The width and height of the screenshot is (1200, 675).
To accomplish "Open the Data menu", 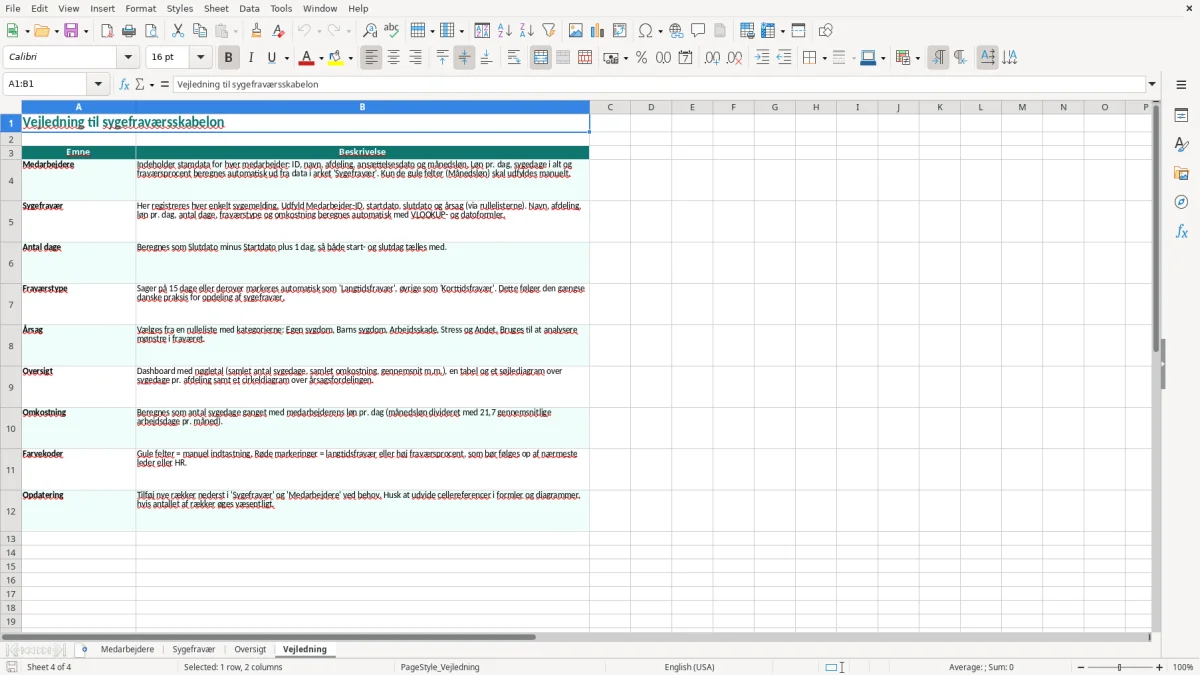I will (x=249, y=8).
